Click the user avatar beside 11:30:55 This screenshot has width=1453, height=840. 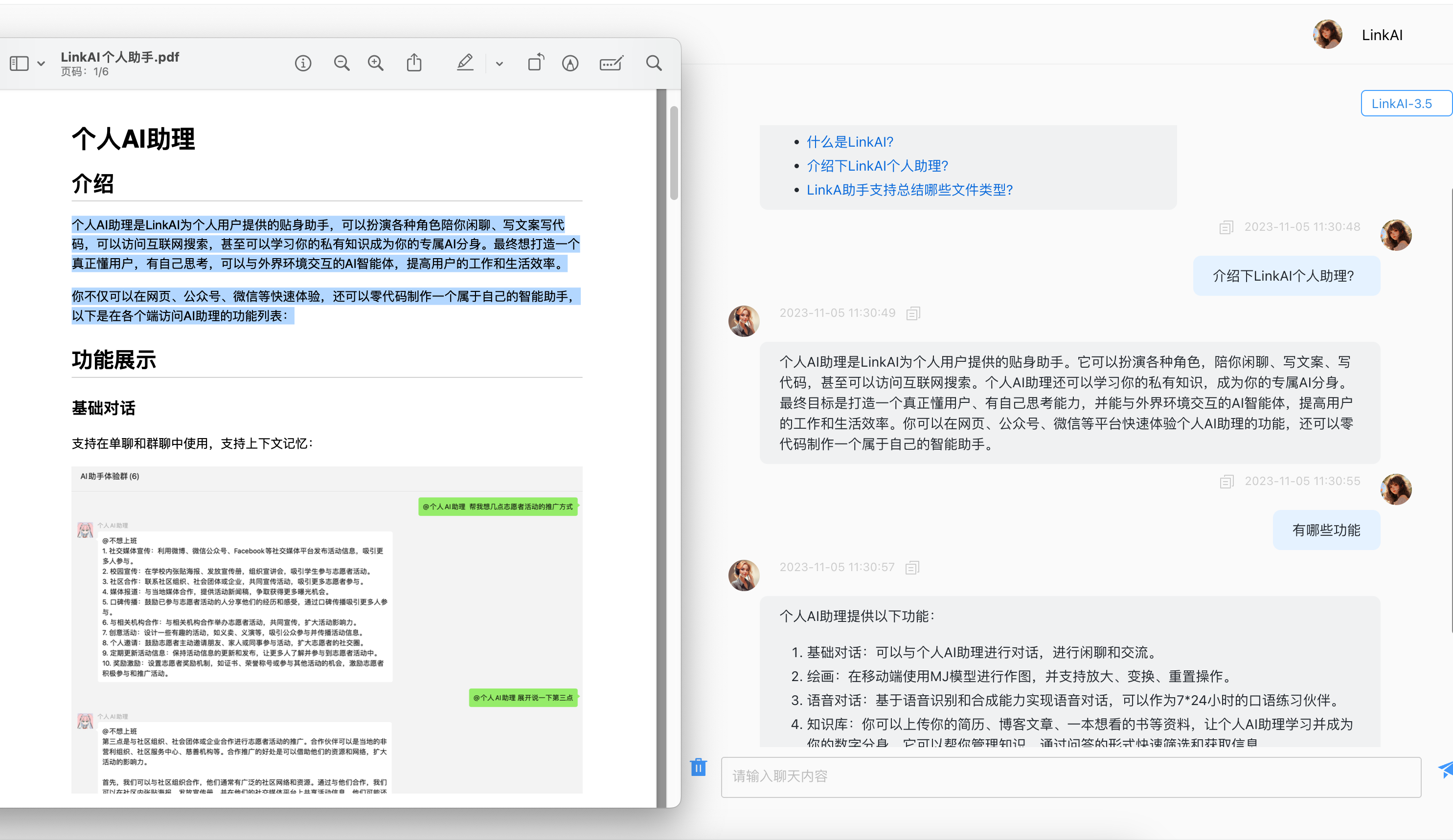click(1395, 489)
